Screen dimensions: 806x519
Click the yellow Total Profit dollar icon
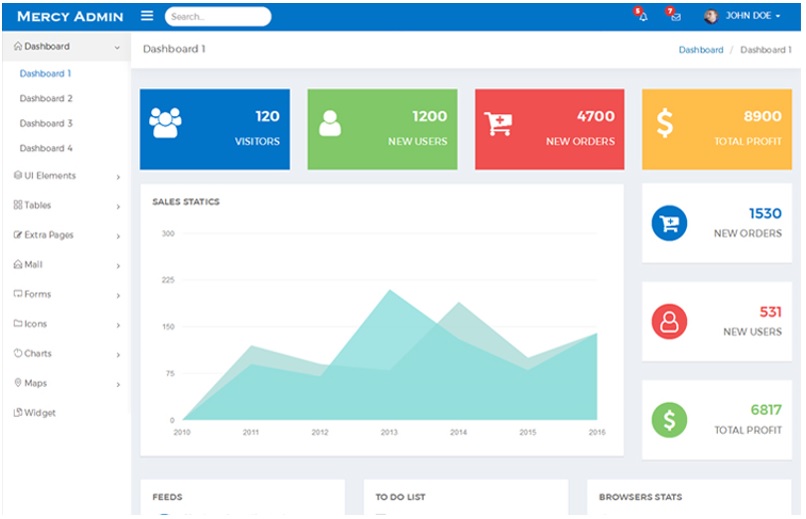(665, 123)
